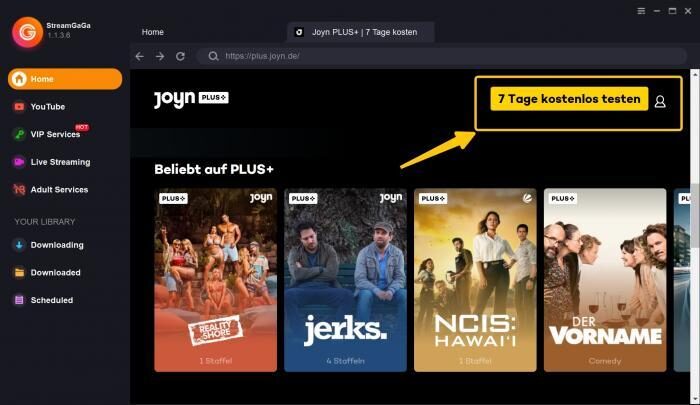Viewport: 700px width, 405px height.
Task: Switch to the Home tab
Action: coord(153,32)
